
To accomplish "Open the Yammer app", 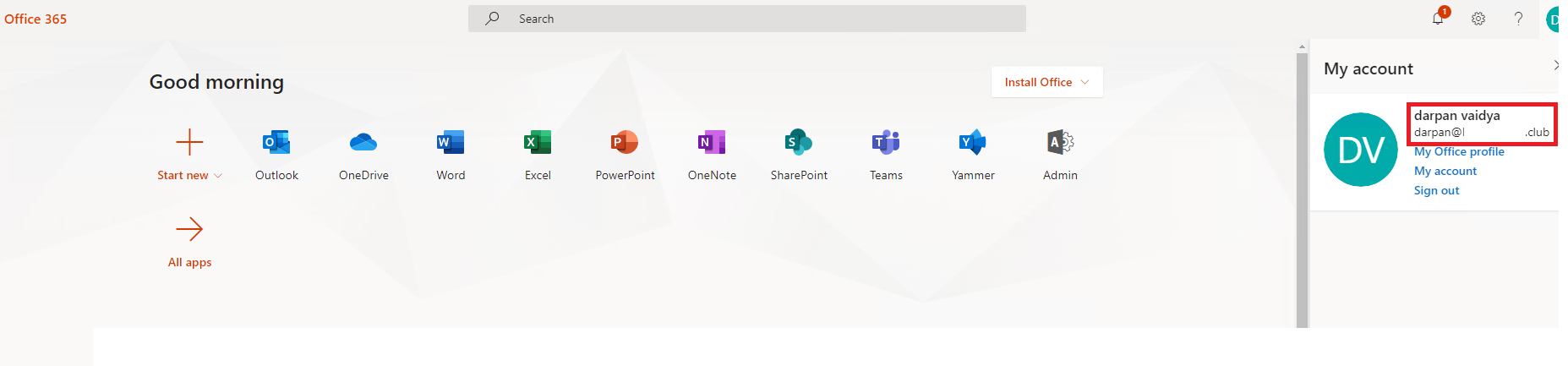I will coord(973,155).
